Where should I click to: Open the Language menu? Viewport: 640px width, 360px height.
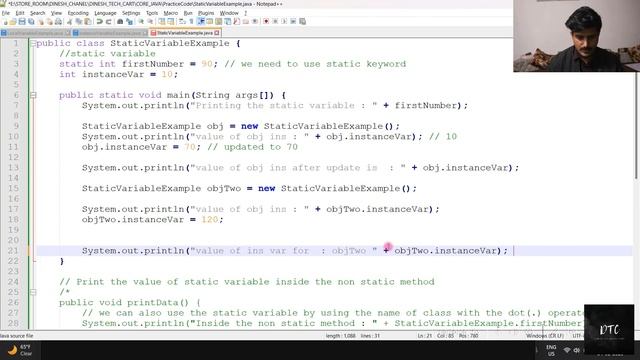pos(105,13)
